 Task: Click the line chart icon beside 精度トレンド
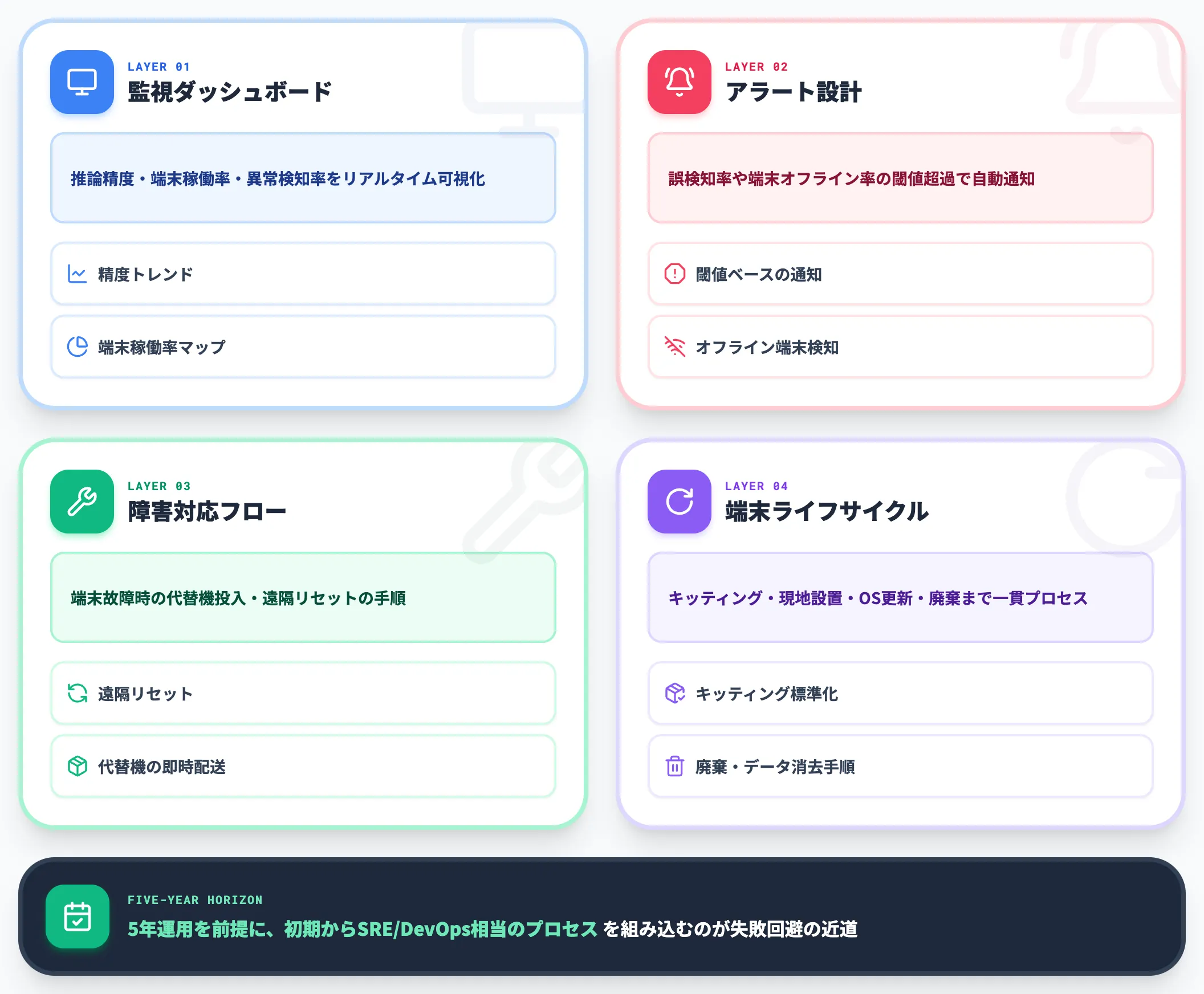point(78,274)
